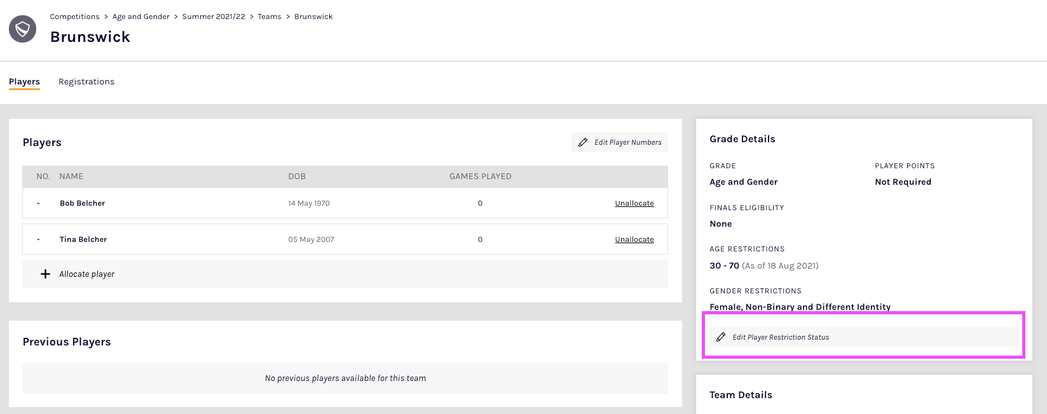Click the pencil icon in Edit Player Numbers
The width and height of the screenshot is (1047, 414).
(x=583, y=143)
